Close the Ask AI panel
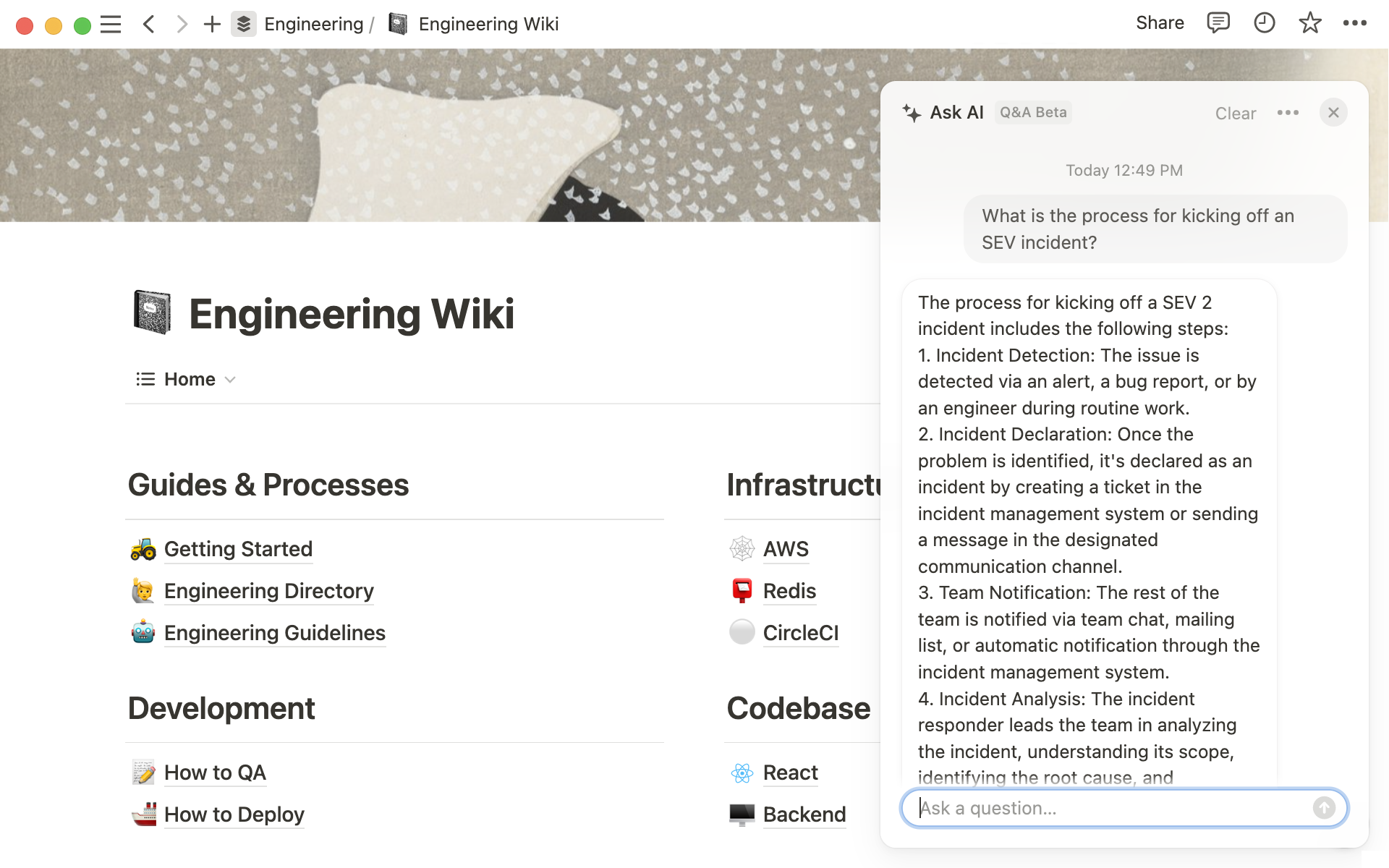This screenshot has height=868, width=1389. coord(1334,113)
